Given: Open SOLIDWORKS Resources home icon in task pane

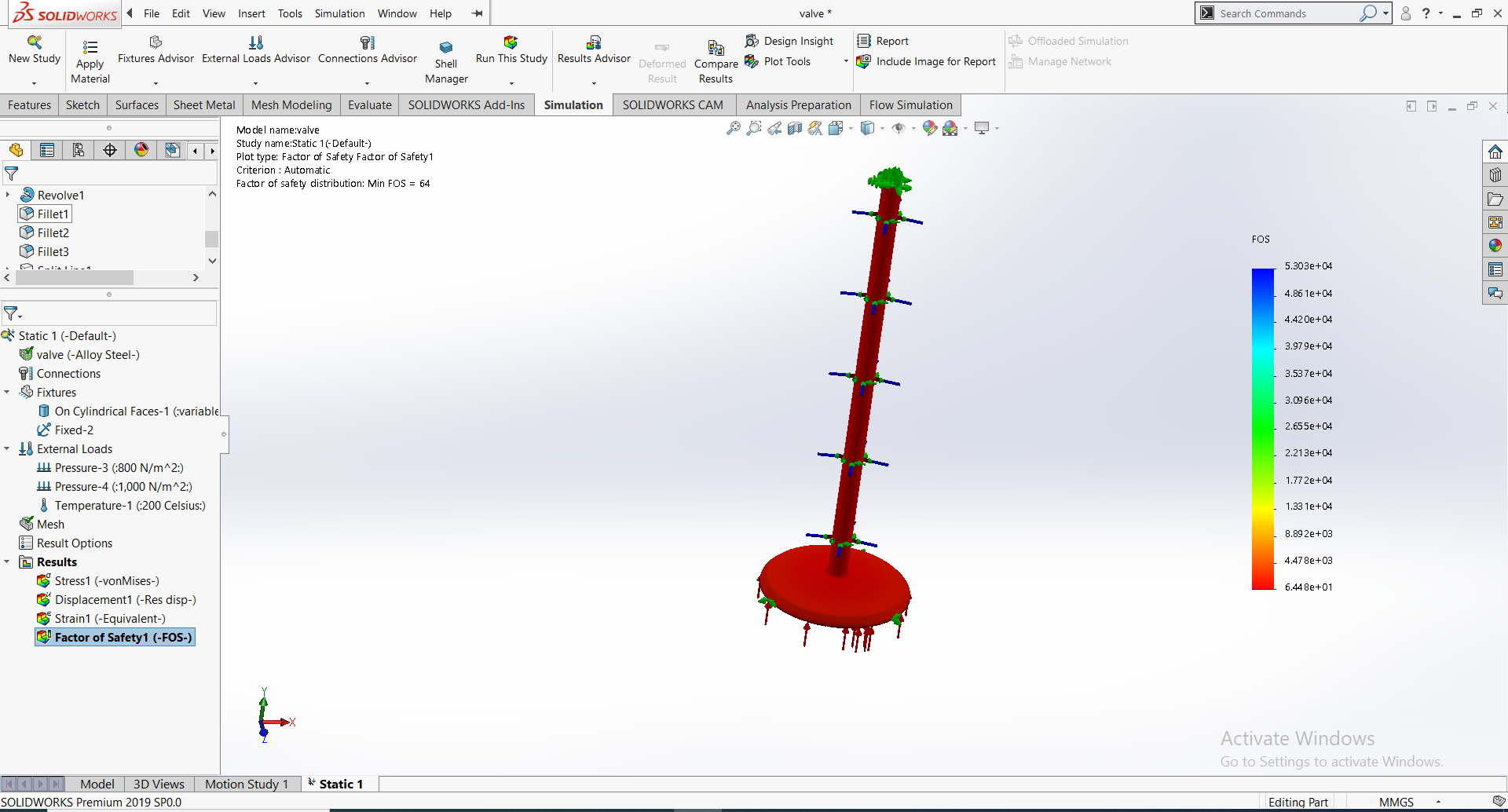Looking at the screenshot, I should click(1495, 152).
